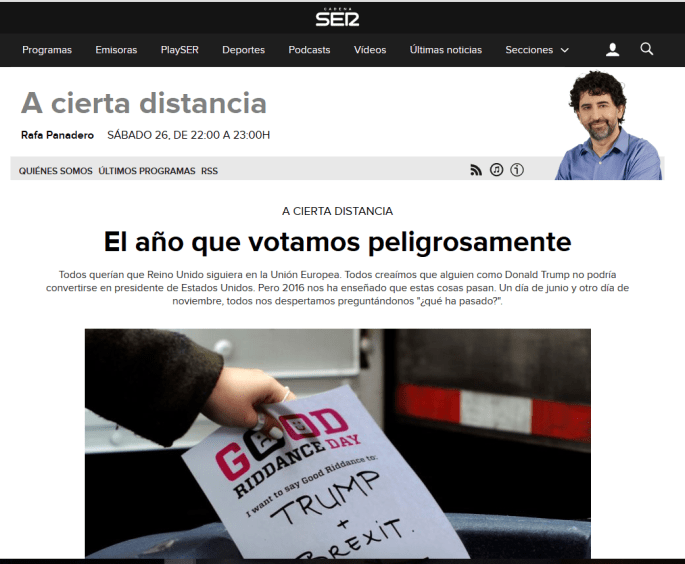Expand the Secciones dropdown menu

[537, 50]
